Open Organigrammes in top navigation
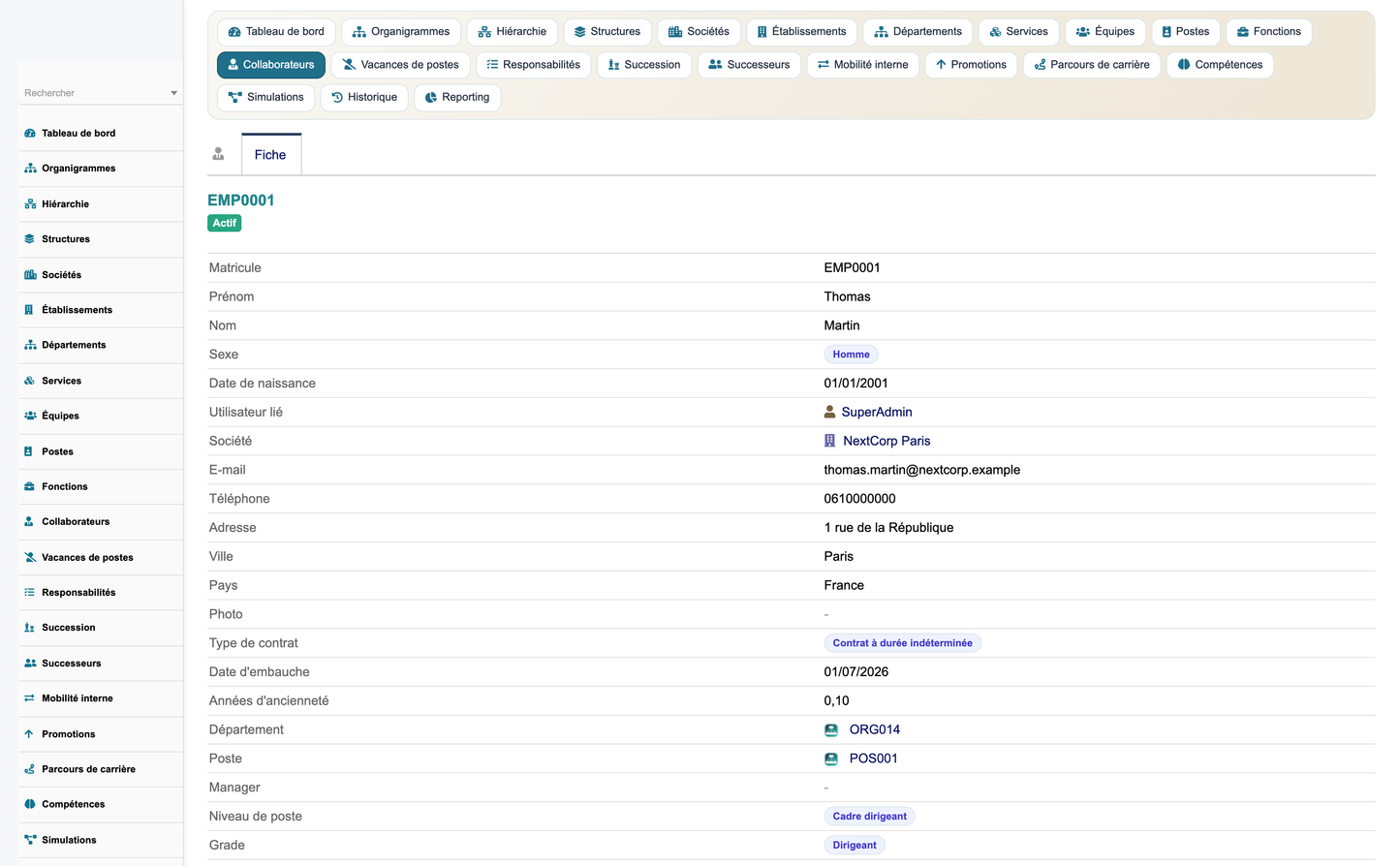The height and width of the screenshot is (866, 1400). 401,32
